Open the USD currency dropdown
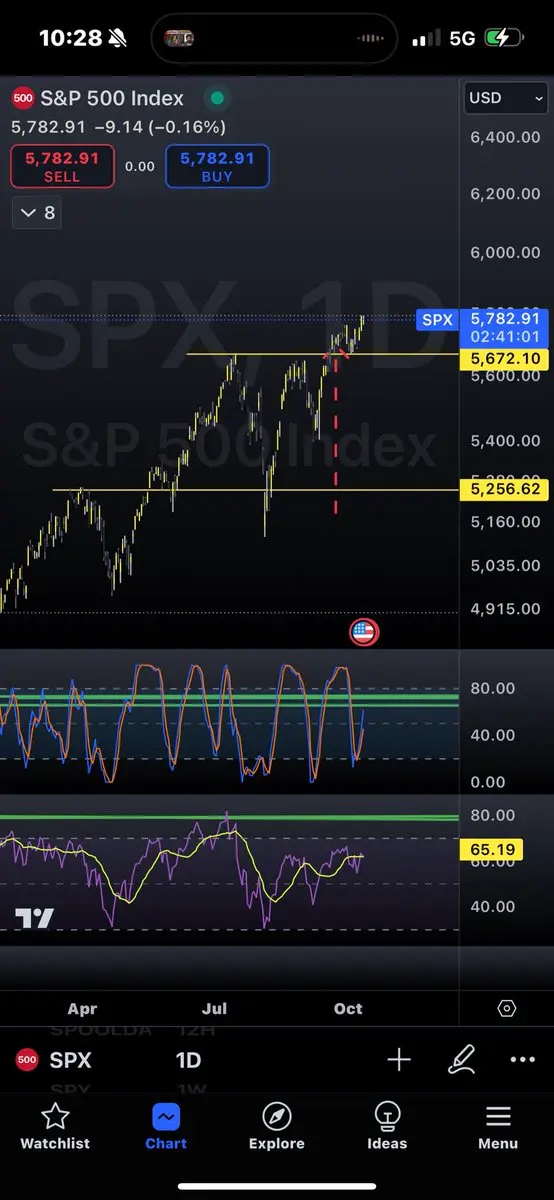 click(x=507, y=98)
